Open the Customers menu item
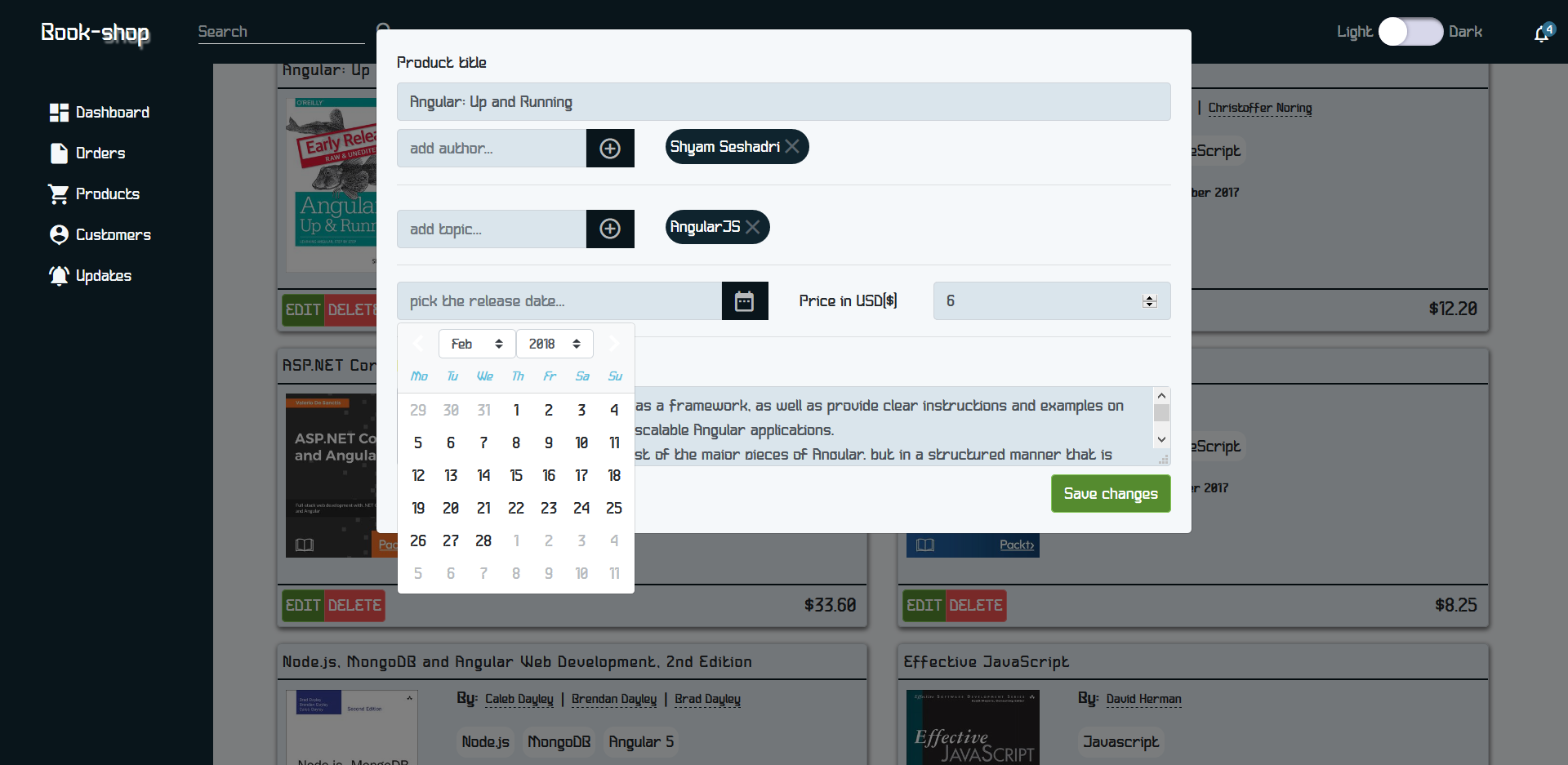1568x765 pixels. [100, 235]
